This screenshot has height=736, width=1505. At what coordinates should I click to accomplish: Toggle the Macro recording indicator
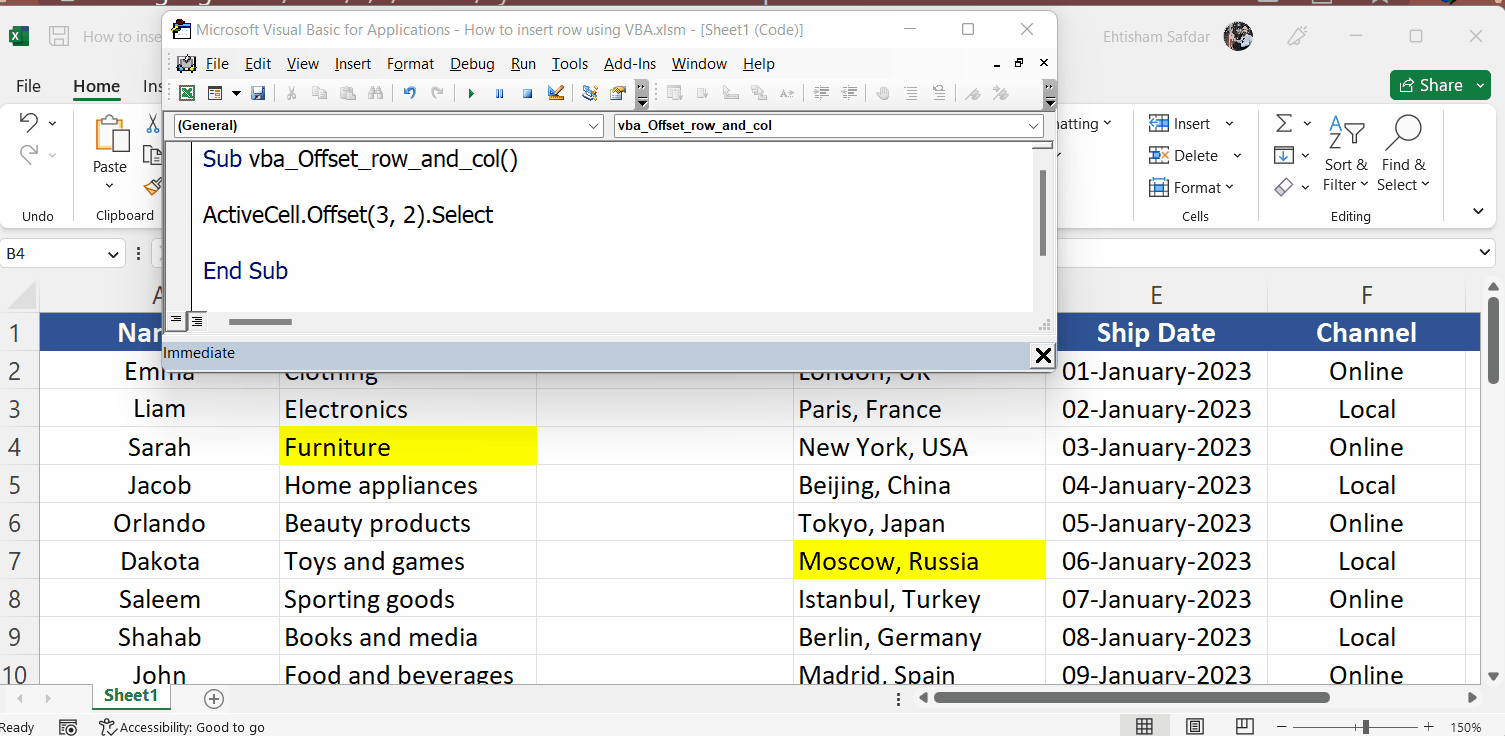point(68,727)
